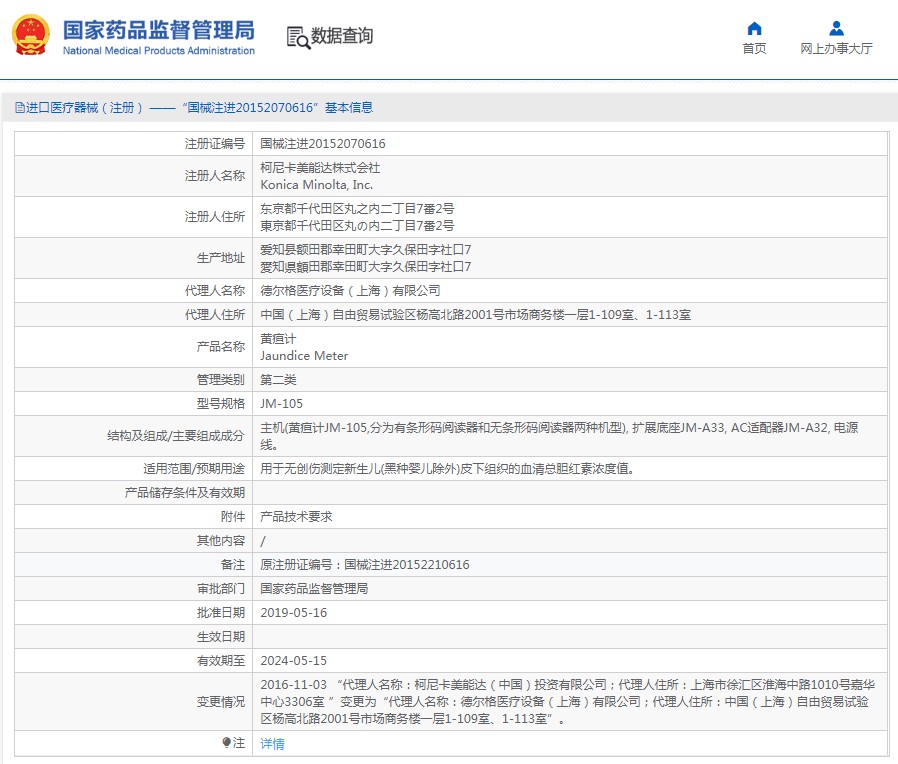Click the 型号规格 row label

pyautogui.click(x=220, y=404)
